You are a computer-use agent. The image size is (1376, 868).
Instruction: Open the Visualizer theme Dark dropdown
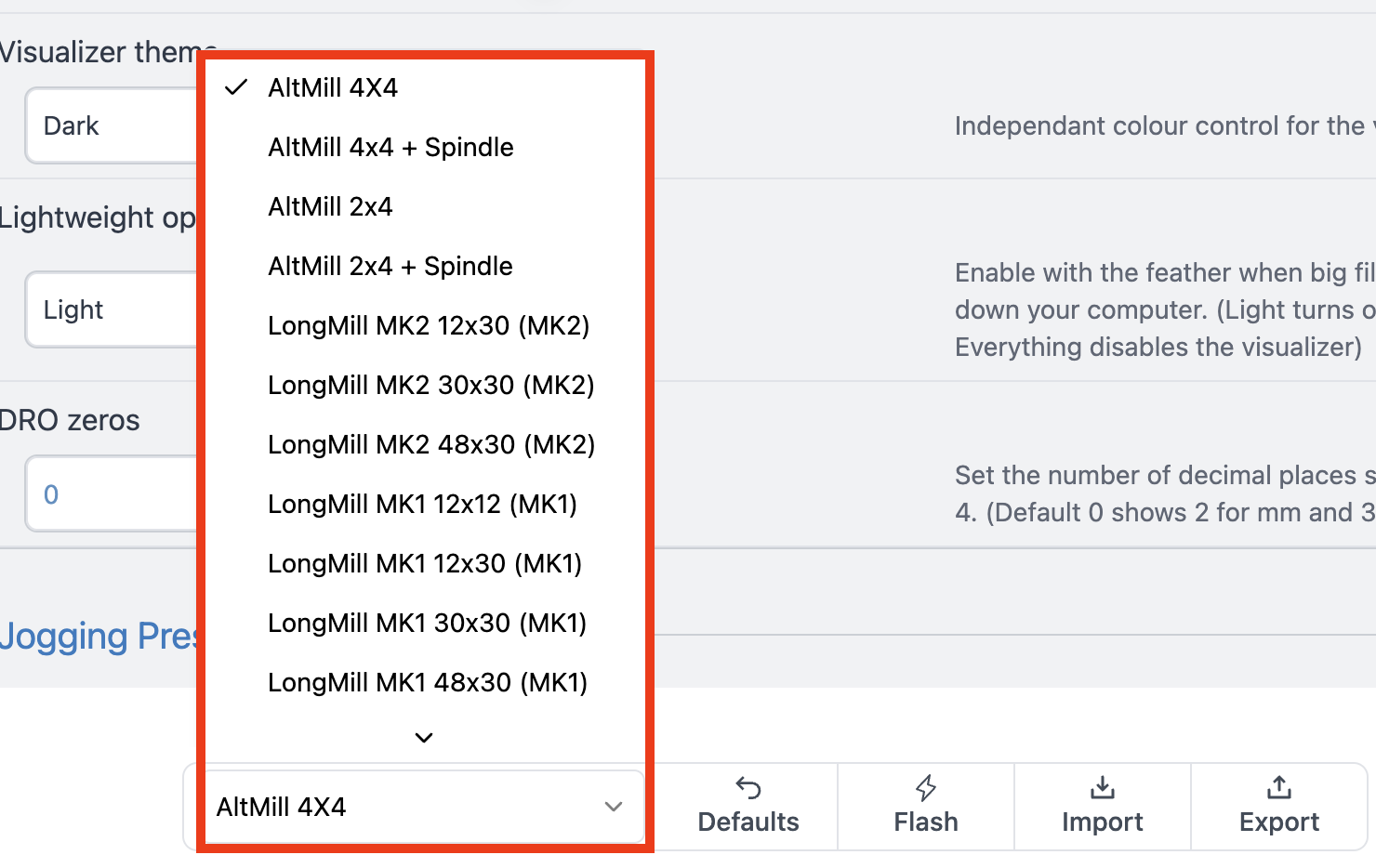(x=112, y=125)
